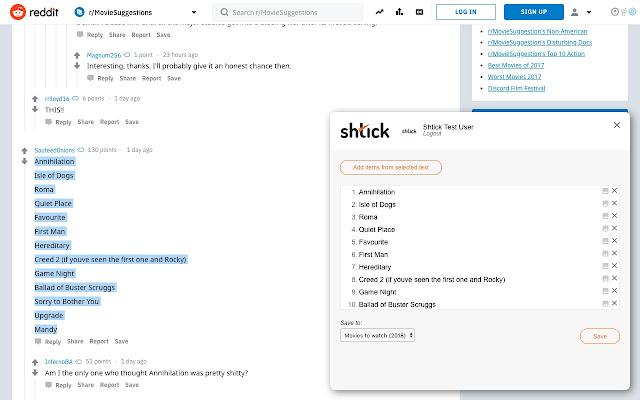Open the OC original content icon

click(419, 12)
